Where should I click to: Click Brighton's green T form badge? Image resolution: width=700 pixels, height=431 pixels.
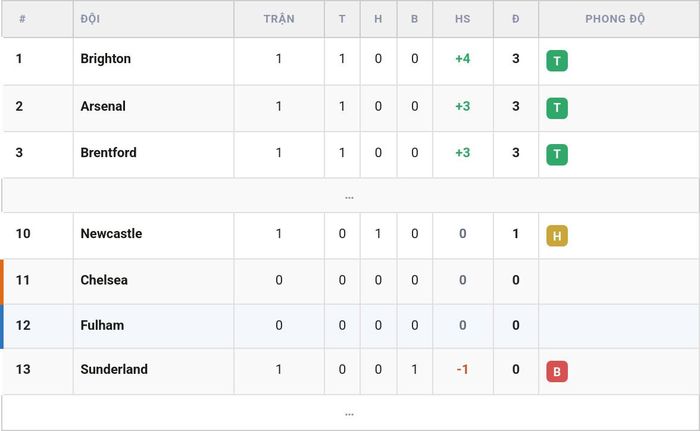click(x=557, y=61)
